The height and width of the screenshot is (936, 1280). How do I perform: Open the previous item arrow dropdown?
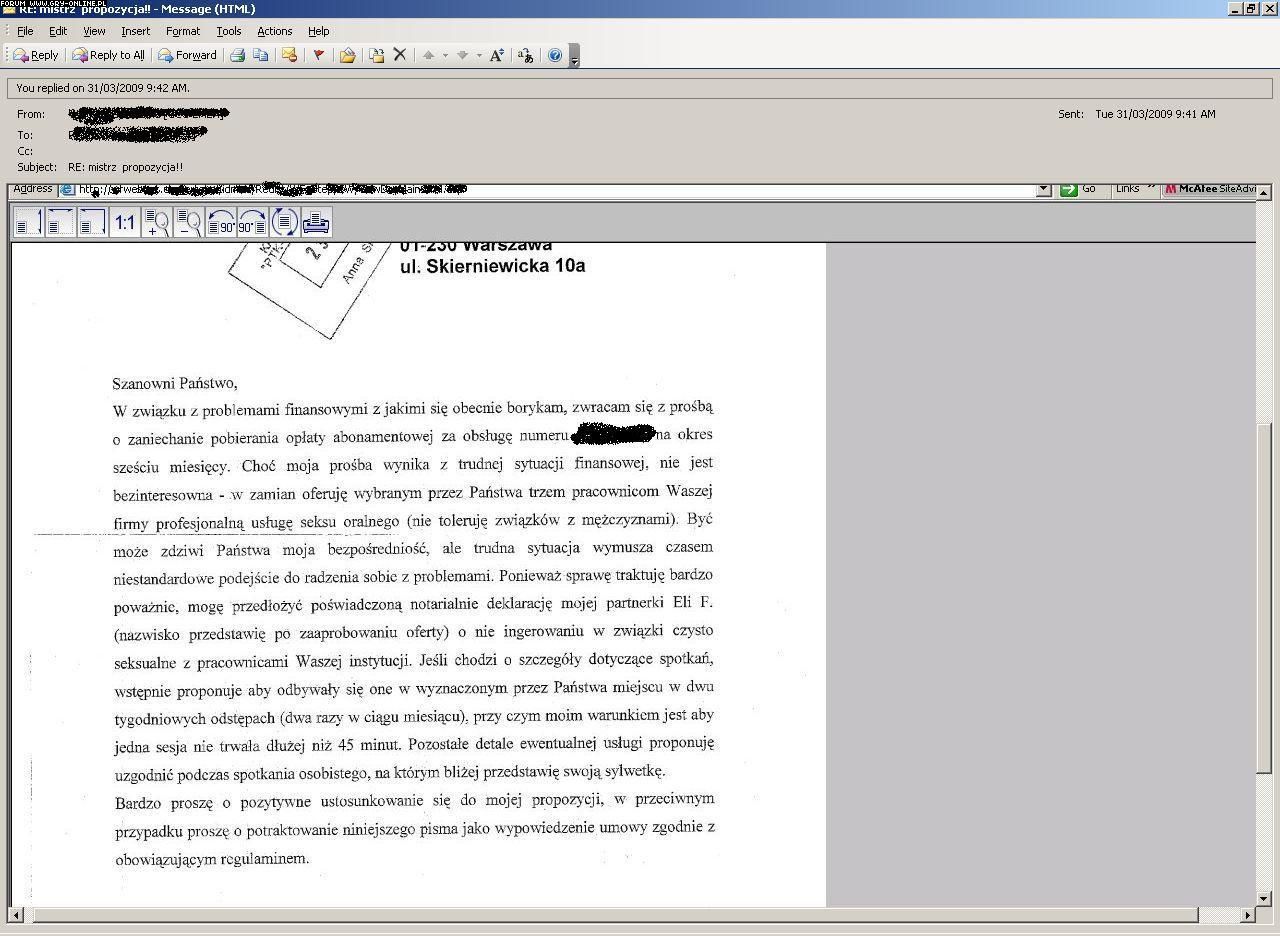click(x=445, y=55)
